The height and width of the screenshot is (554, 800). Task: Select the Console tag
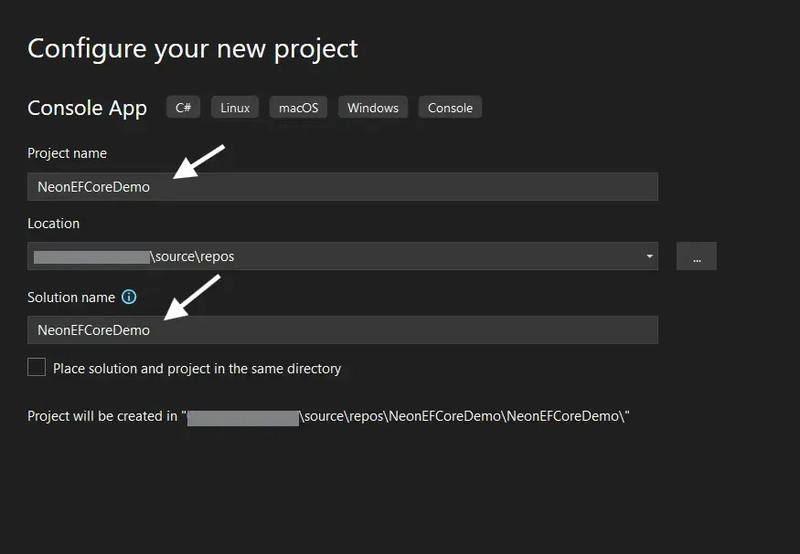point(450,108)
